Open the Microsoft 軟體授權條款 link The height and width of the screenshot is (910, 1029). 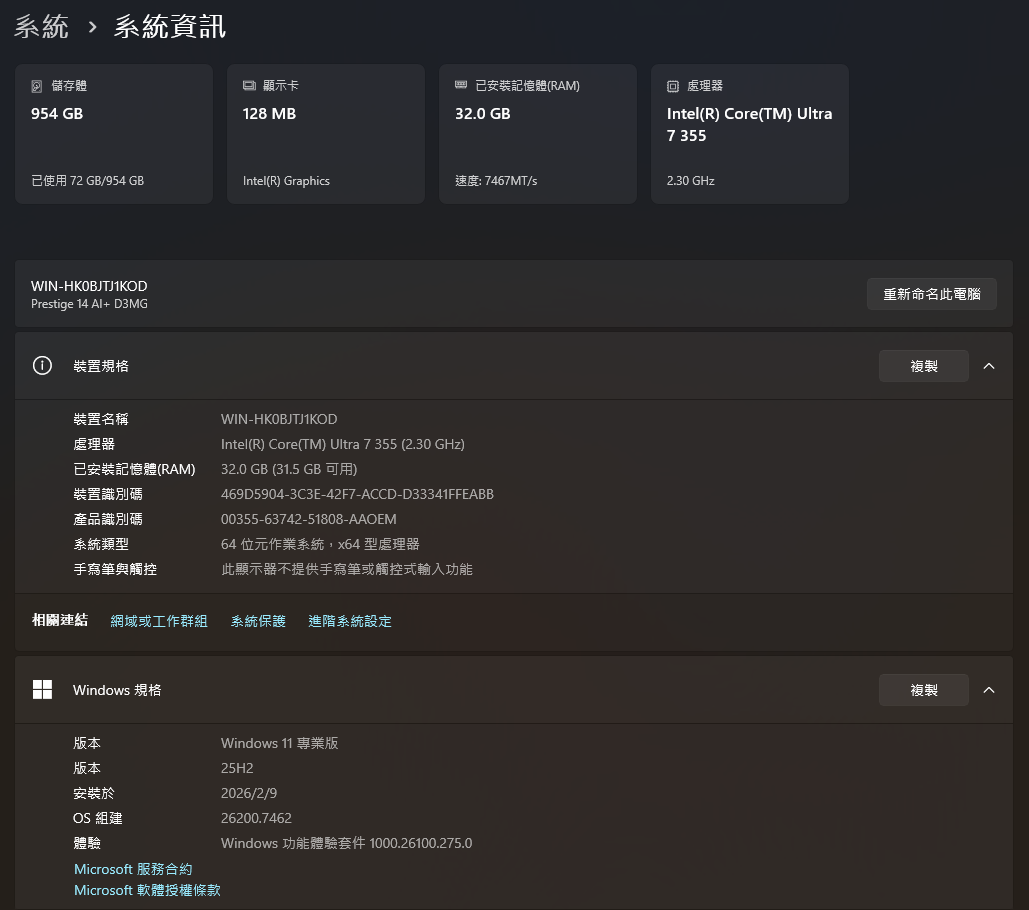pos(147,890)
